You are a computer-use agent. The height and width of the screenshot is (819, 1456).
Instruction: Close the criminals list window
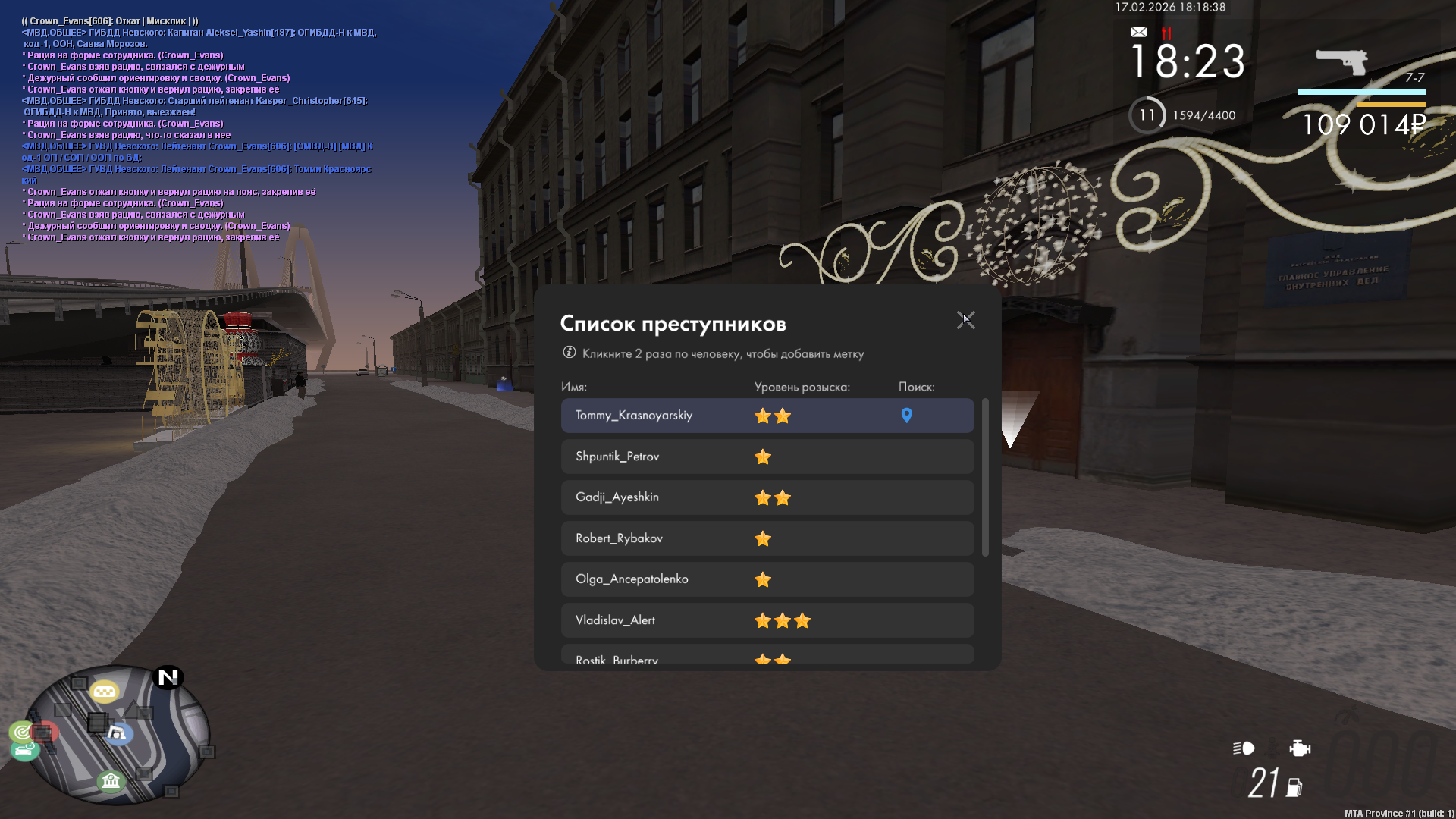coord(965,320)
